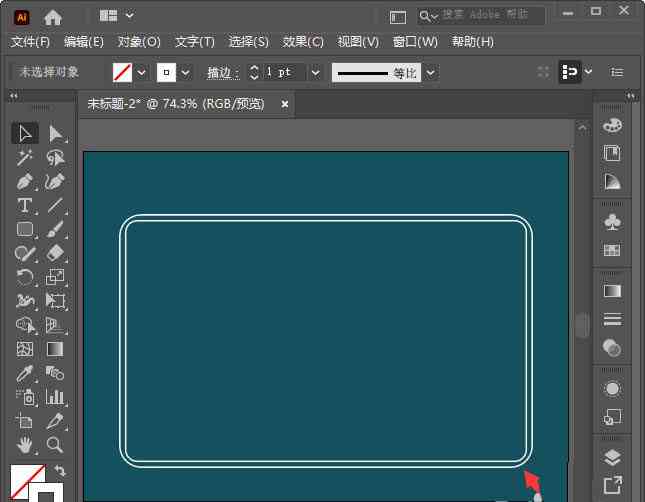645x502 pixels.
Task: Close the 未标题-2 document tab
Action: click(285, 104)
